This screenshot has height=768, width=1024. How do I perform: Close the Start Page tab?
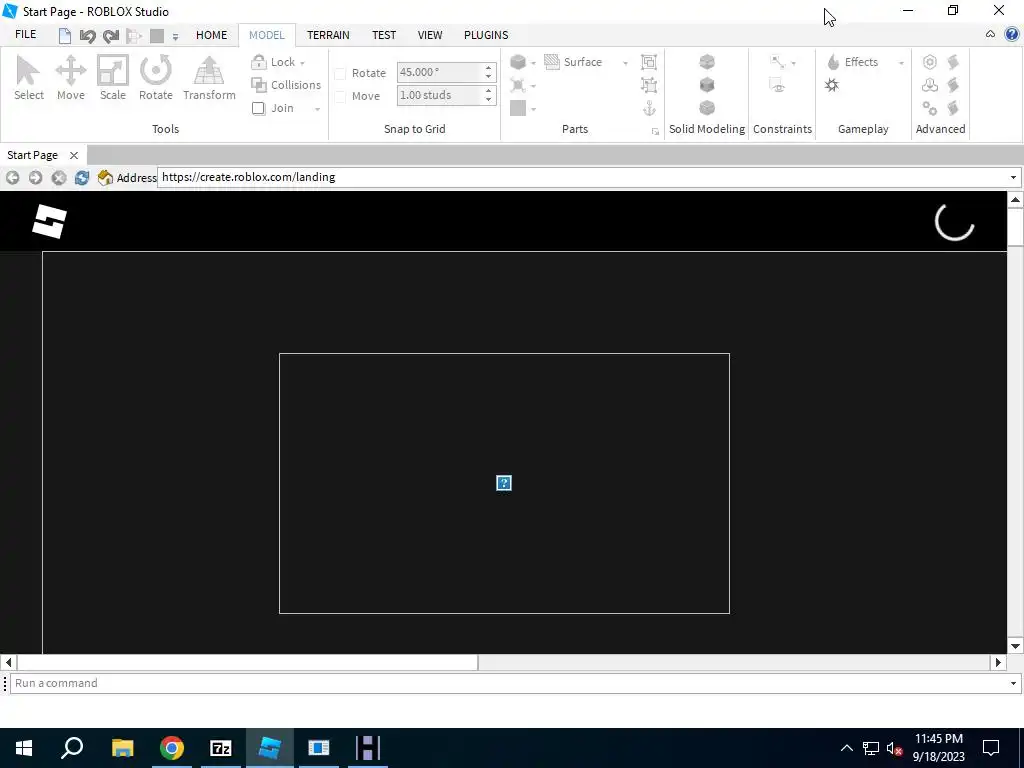tap(74, 155)
